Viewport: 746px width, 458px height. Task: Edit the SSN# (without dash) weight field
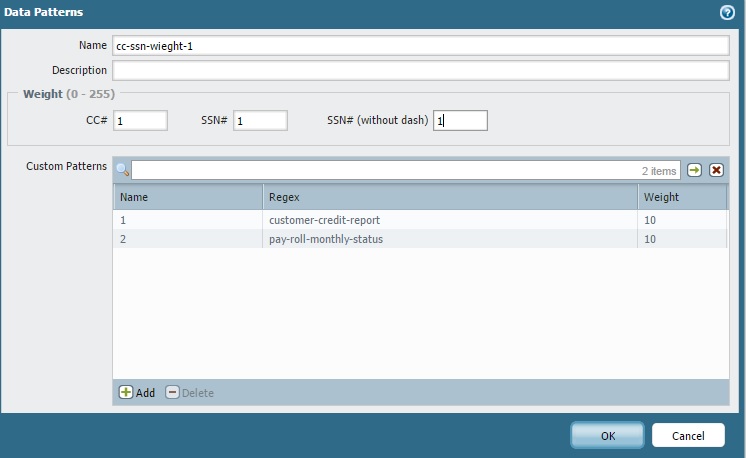pos(460,120)
